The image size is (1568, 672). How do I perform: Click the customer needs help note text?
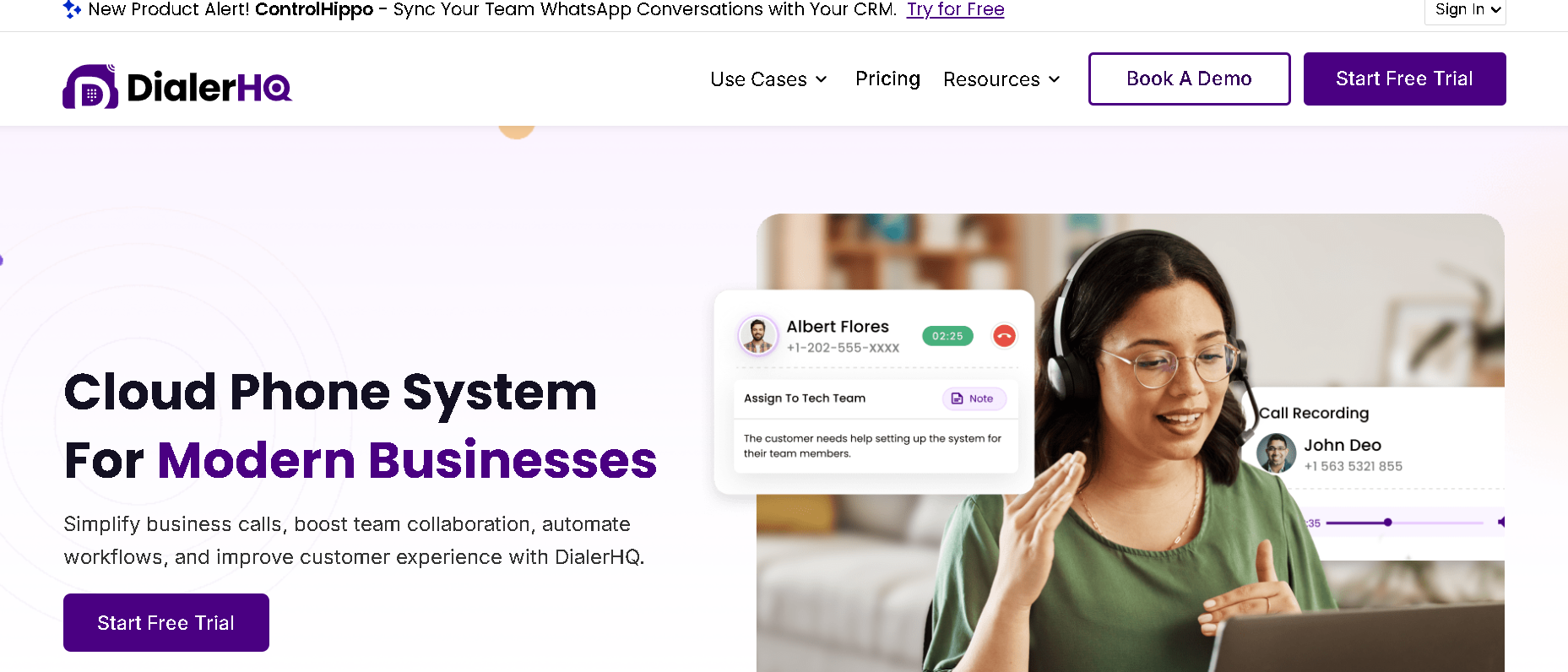click(872, 446)
